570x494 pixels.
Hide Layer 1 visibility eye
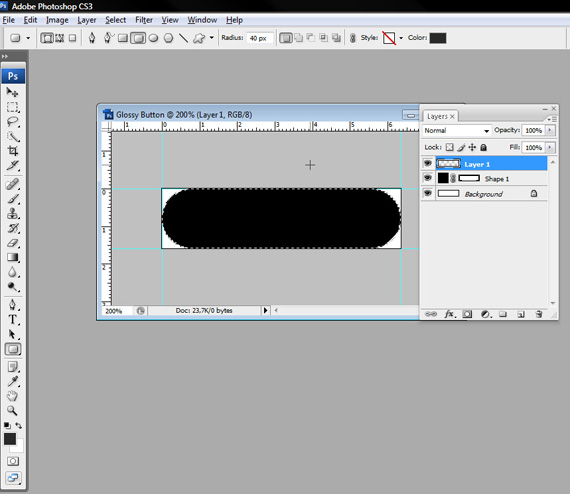coord(428,164)
